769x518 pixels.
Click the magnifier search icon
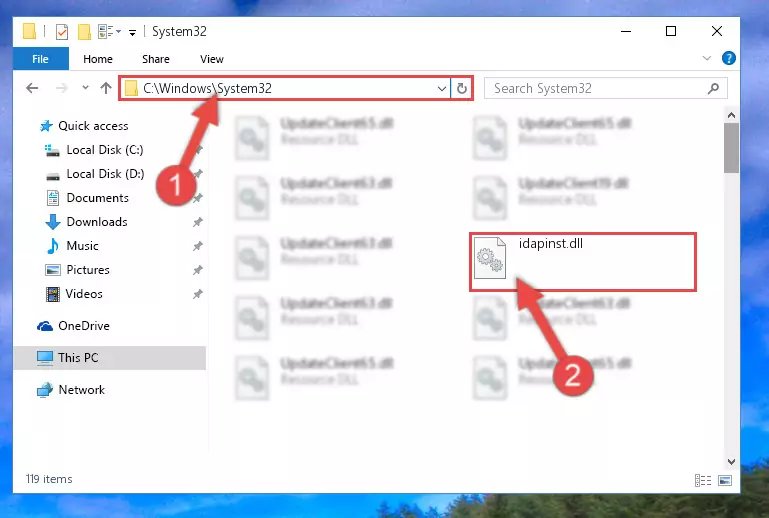[x=714, y=88]
